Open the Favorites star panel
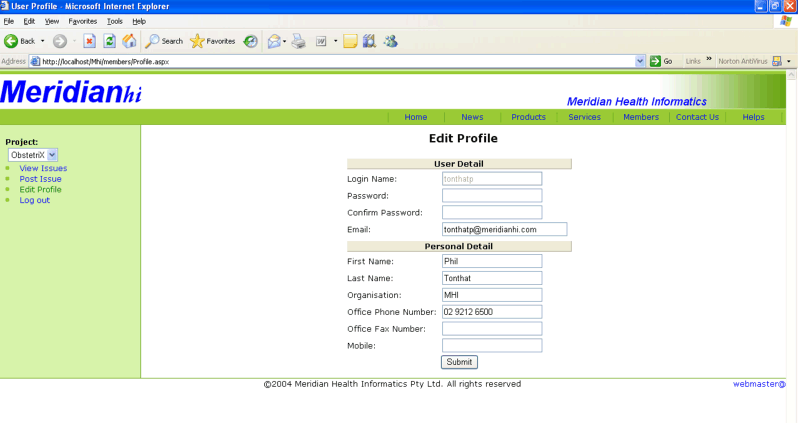Image resolution: width=798 pixels, height=423 pixels. pos(212,41)
